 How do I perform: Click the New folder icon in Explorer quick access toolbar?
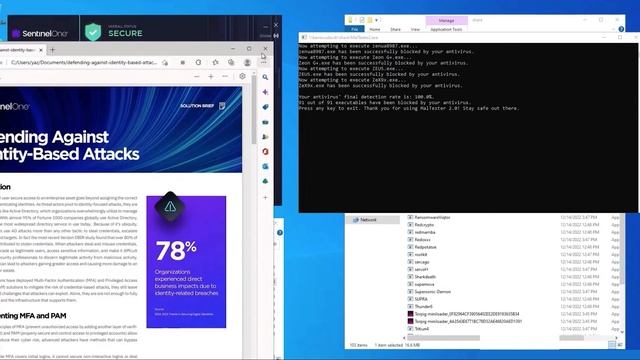tap(369, 20)
